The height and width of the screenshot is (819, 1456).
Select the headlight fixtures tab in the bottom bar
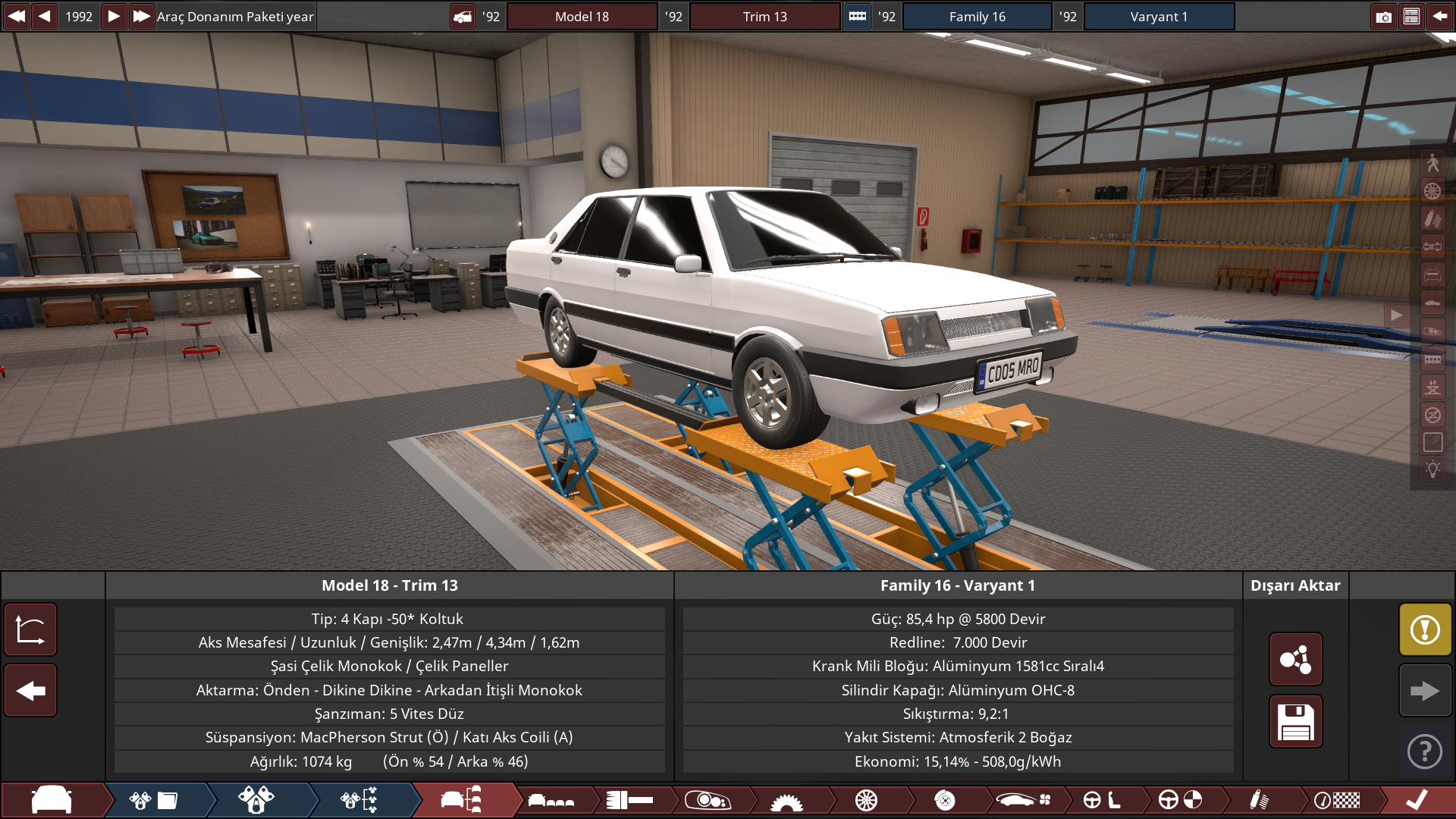tap(708, 801)
